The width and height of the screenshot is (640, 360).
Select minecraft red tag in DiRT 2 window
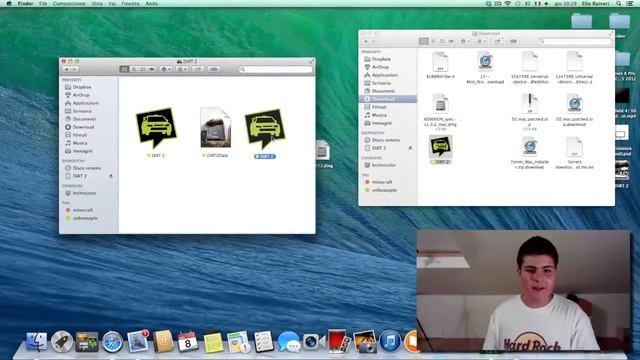click(x=82, y=210)
